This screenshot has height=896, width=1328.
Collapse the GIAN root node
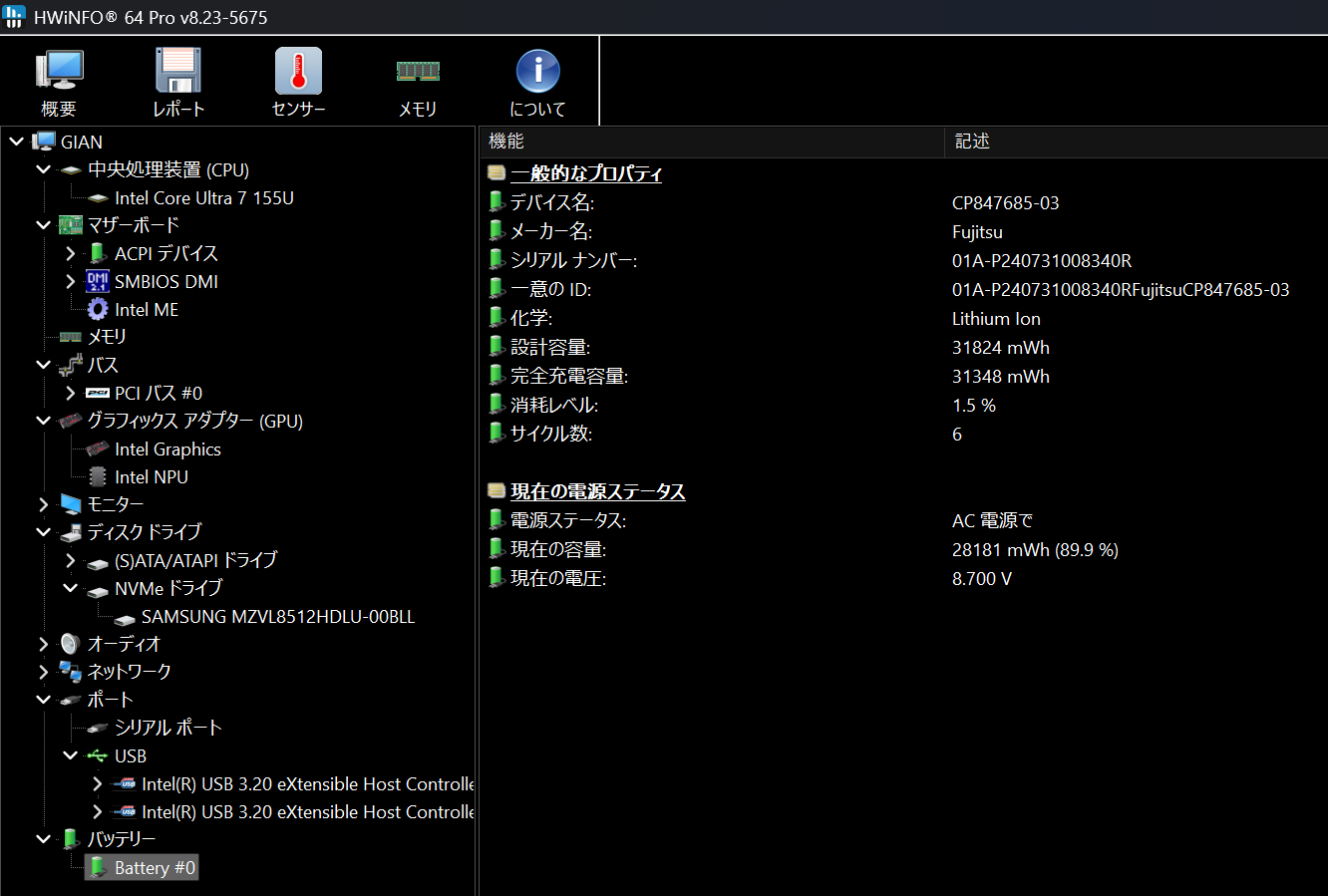[x=17, y=142]
